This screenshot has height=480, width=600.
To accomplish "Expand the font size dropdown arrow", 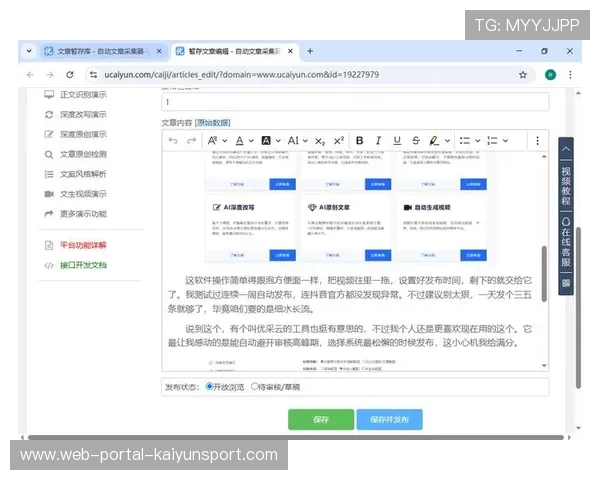I will 225,141.
